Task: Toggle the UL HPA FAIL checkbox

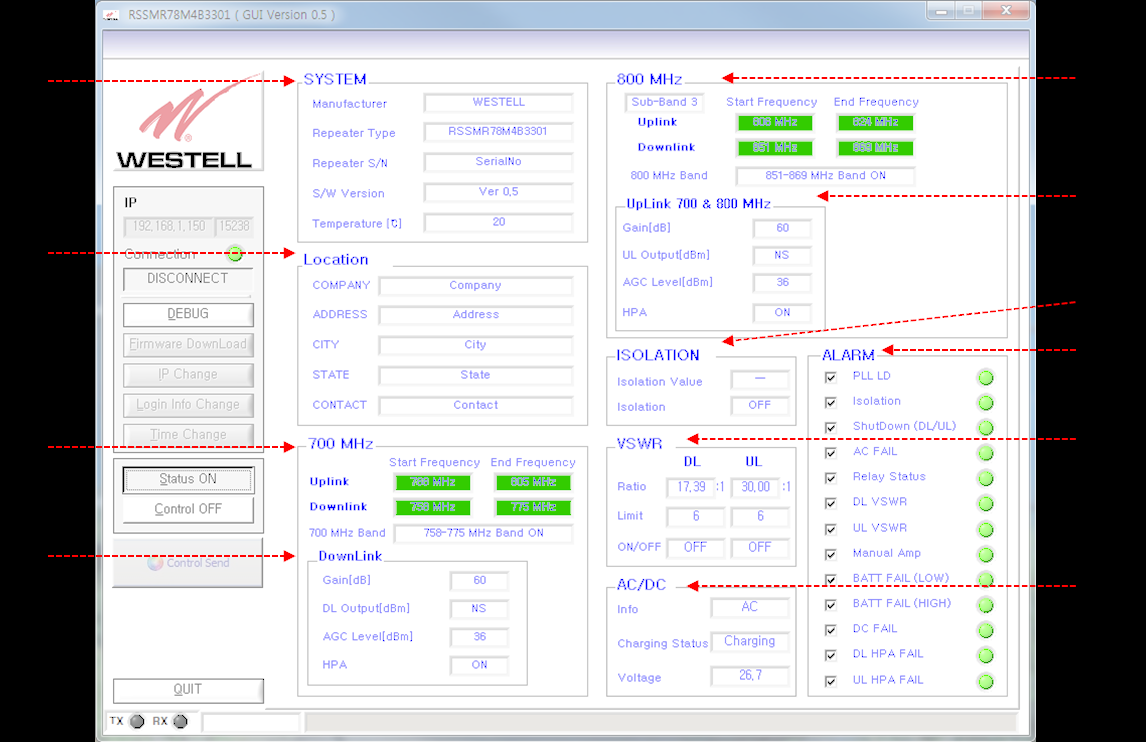Action: (x=830, y=681)
